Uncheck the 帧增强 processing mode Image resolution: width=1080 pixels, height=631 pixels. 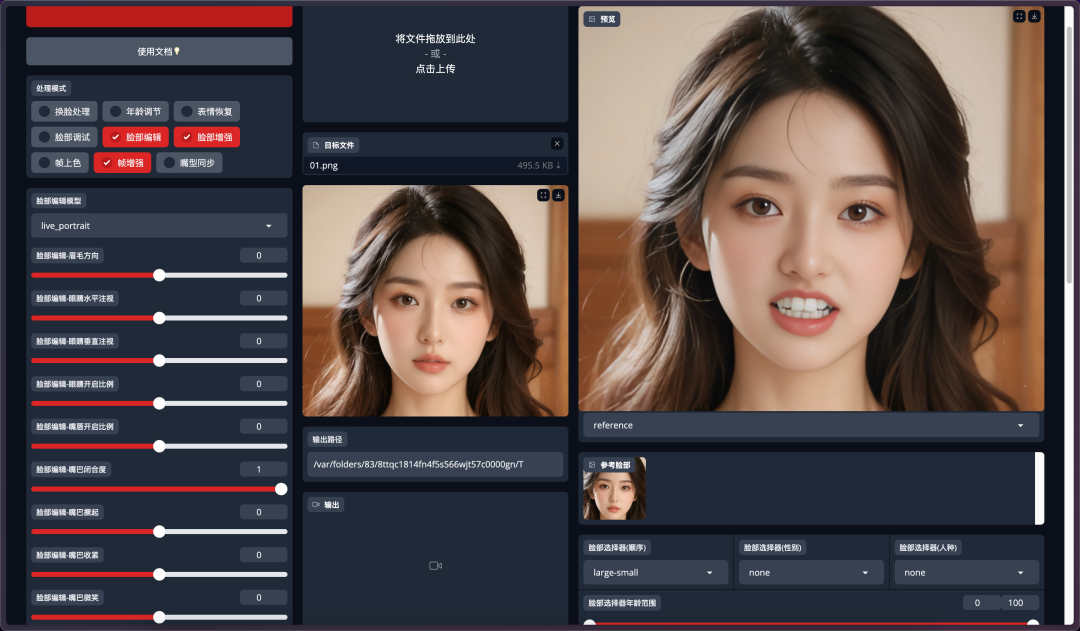tap(123, 163)
